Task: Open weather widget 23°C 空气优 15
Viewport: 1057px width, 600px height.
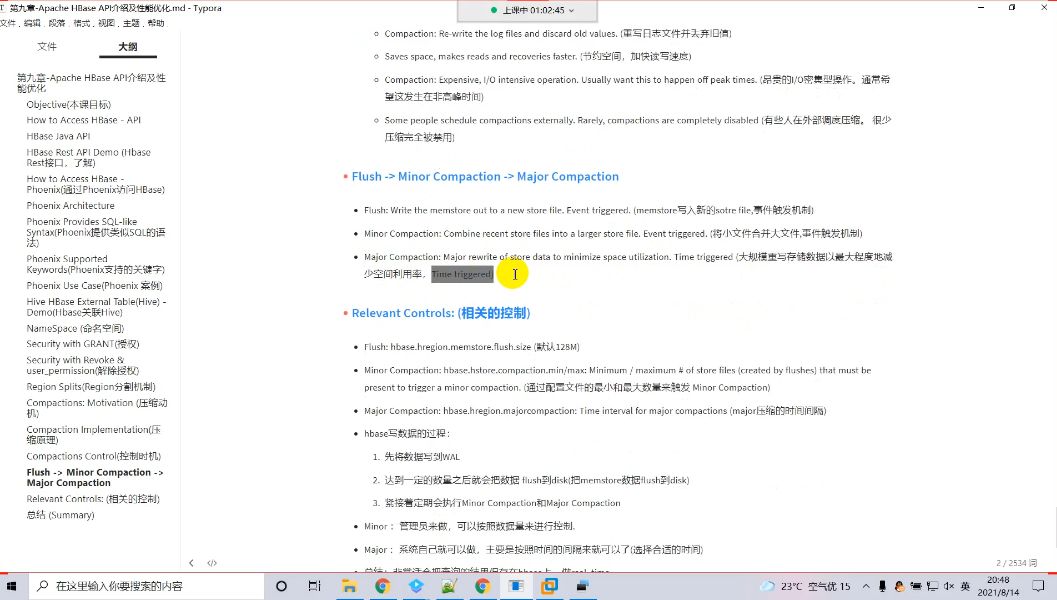Action: pos(806,586)
